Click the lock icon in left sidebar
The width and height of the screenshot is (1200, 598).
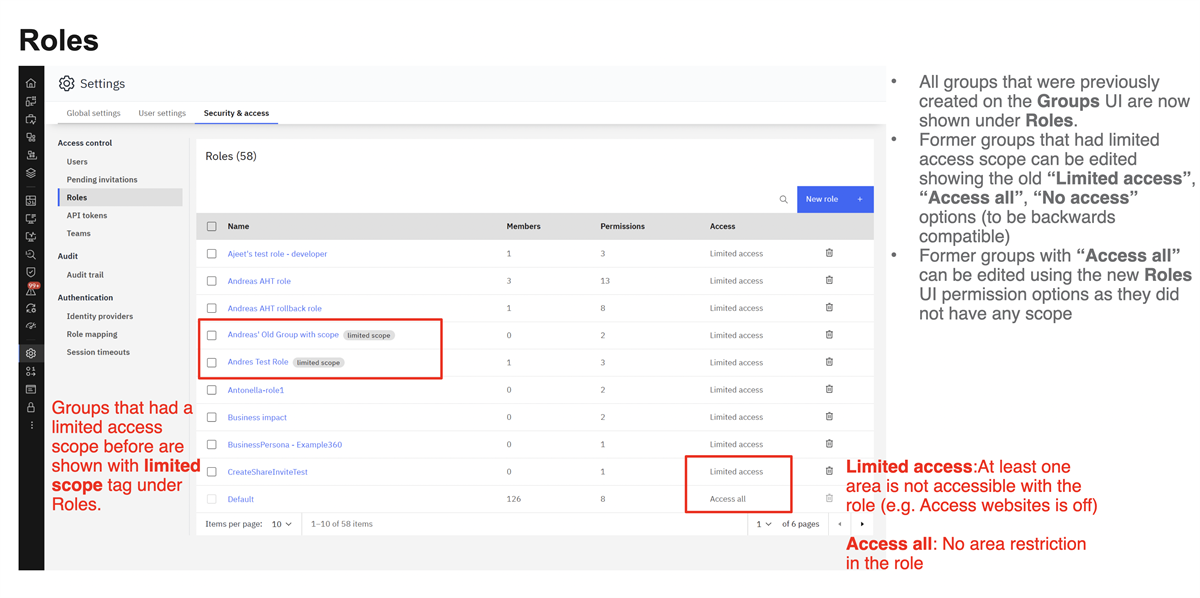(x=31, y=407)
